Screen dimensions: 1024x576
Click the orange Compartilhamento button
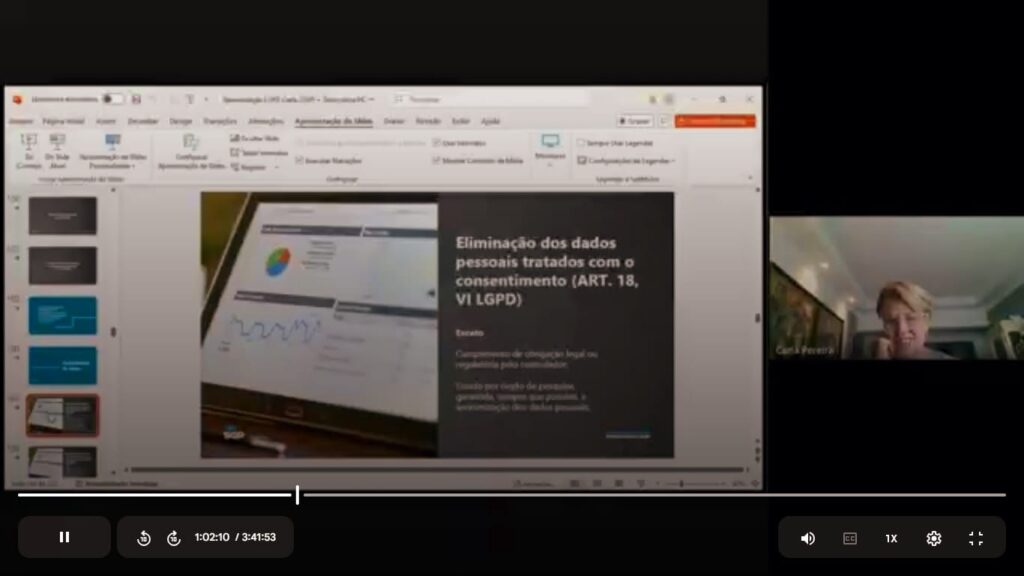point(715,121)
